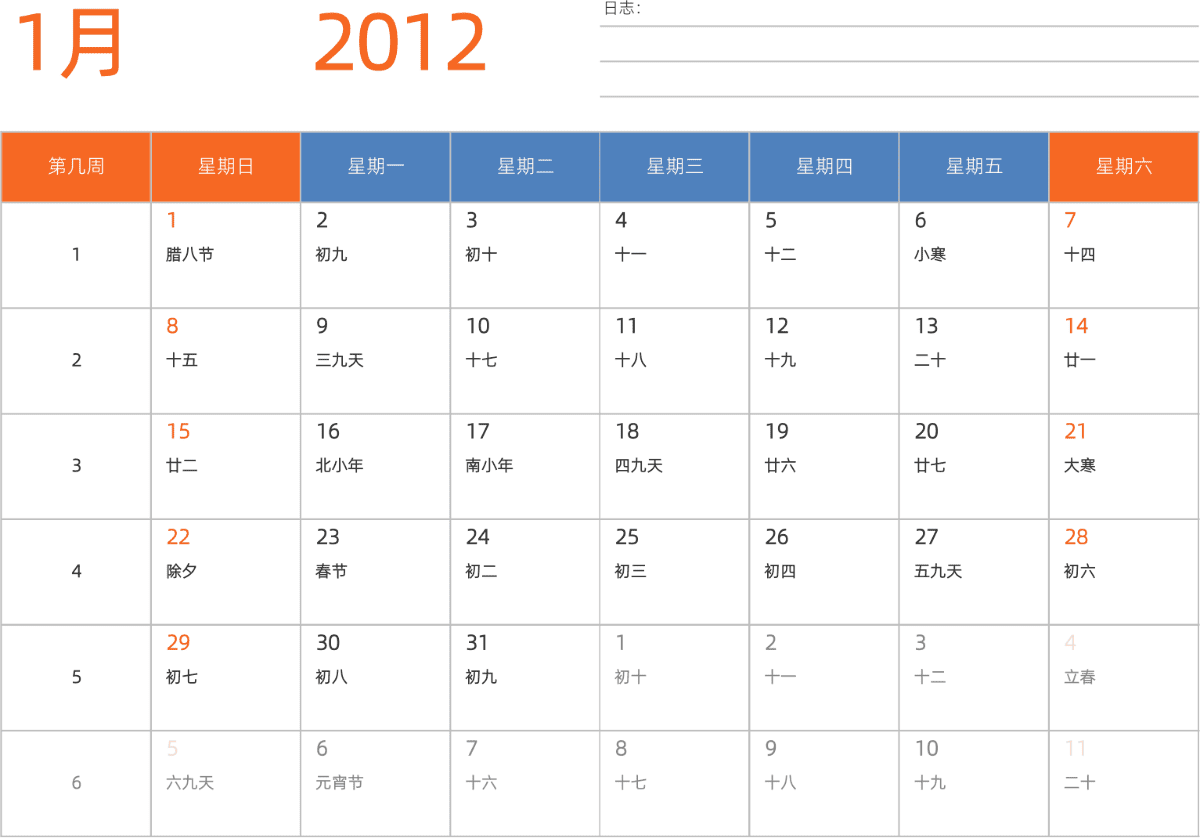
Task: Click the 春节 Spring Festival label
Action: [x=332, y=572]
